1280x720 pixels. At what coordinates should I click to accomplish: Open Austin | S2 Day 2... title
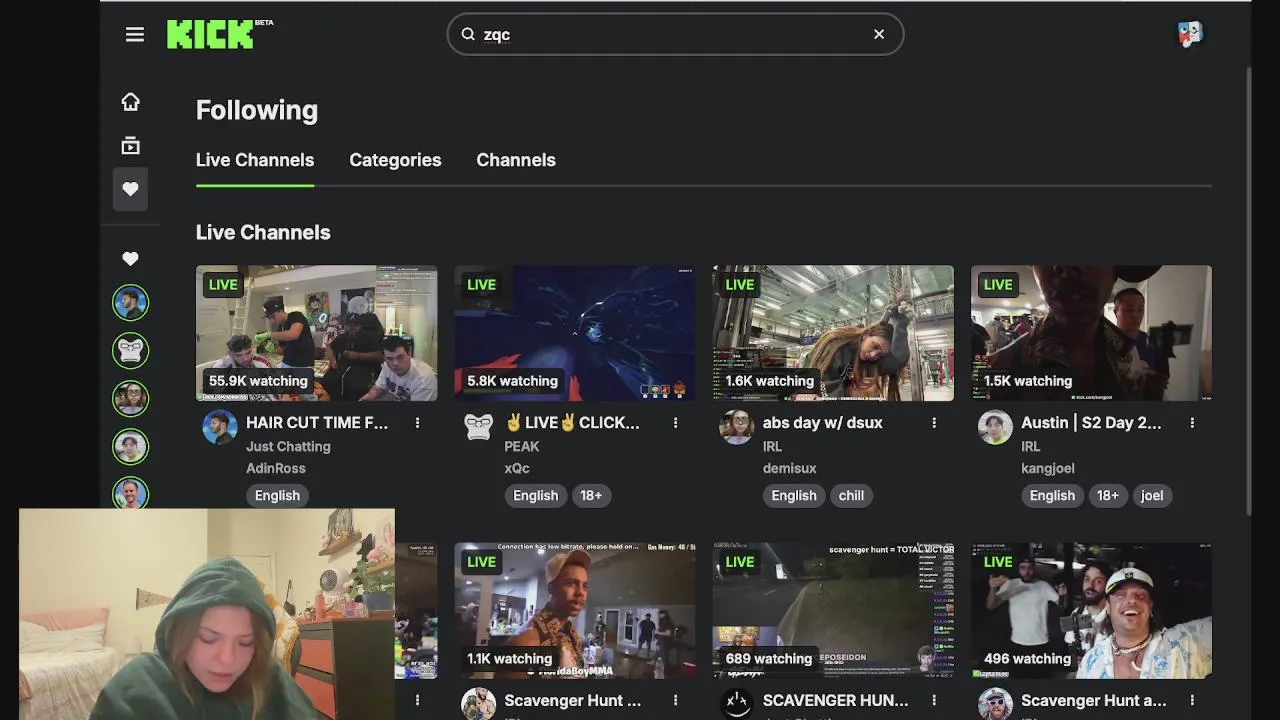point(1091,423)
